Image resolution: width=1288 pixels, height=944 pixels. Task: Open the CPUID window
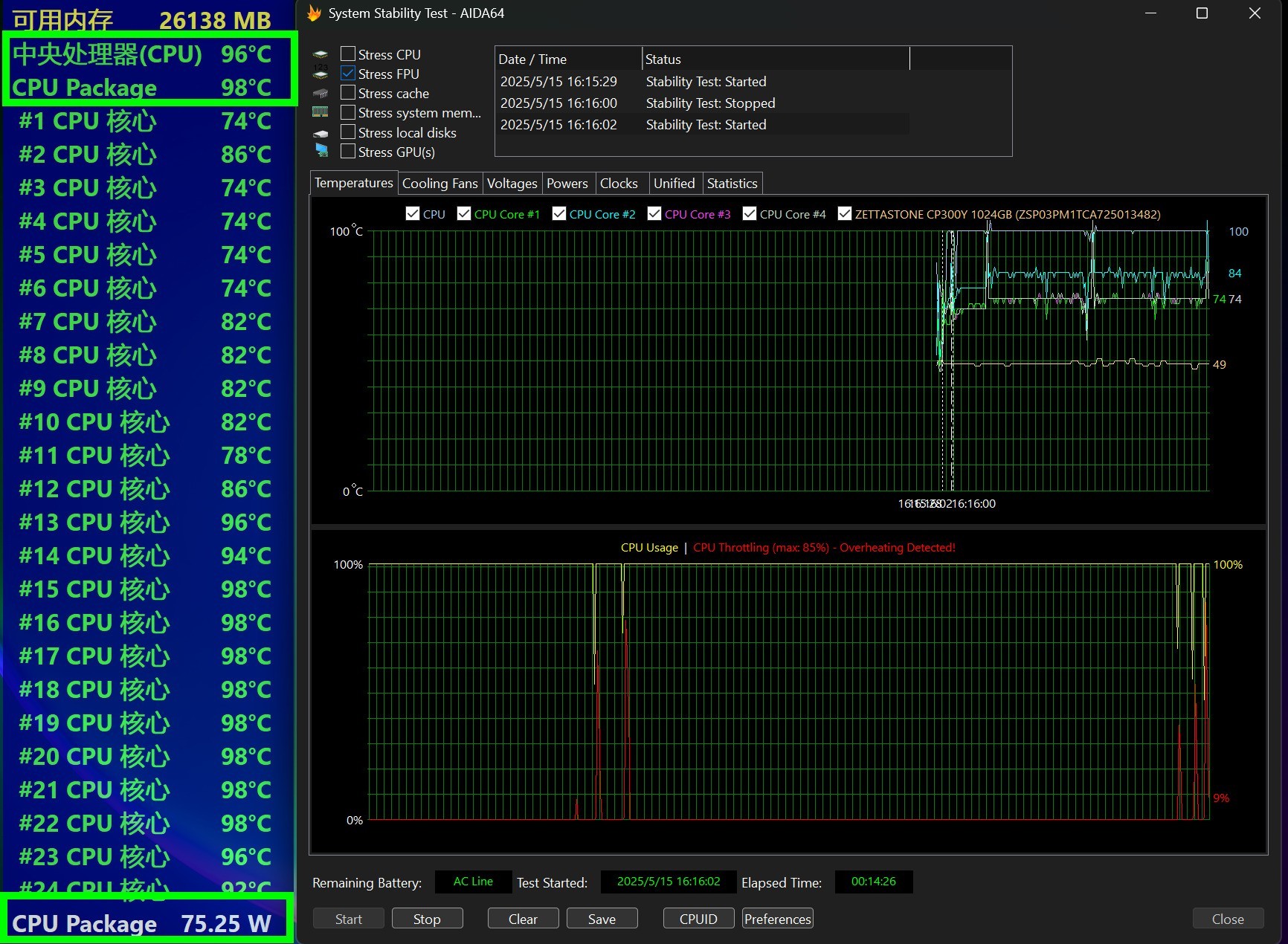698,919
